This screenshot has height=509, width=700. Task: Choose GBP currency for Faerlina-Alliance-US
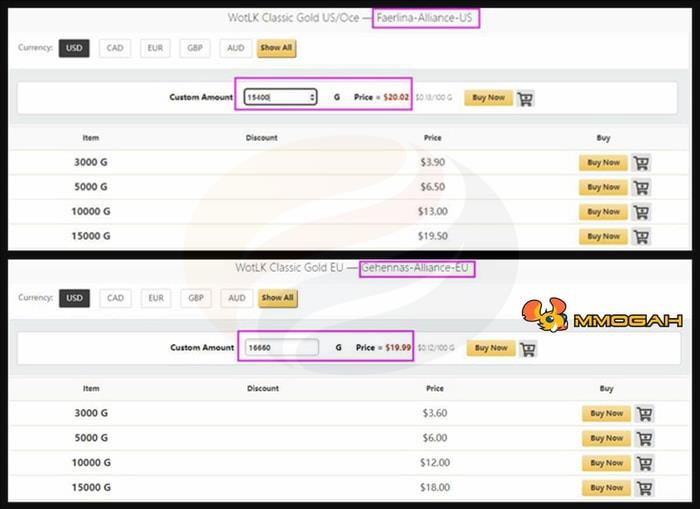coord(196,47)
